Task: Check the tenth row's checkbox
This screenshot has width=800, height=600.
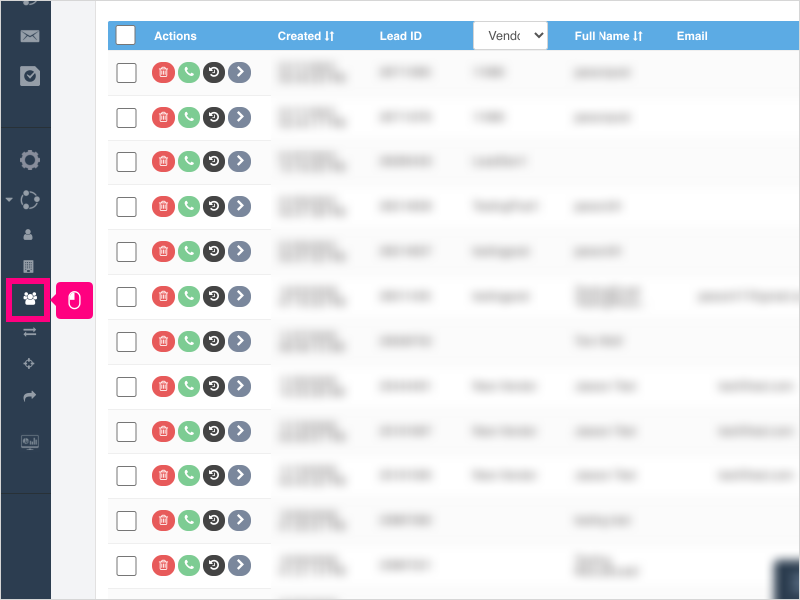Action: (126, 476)
